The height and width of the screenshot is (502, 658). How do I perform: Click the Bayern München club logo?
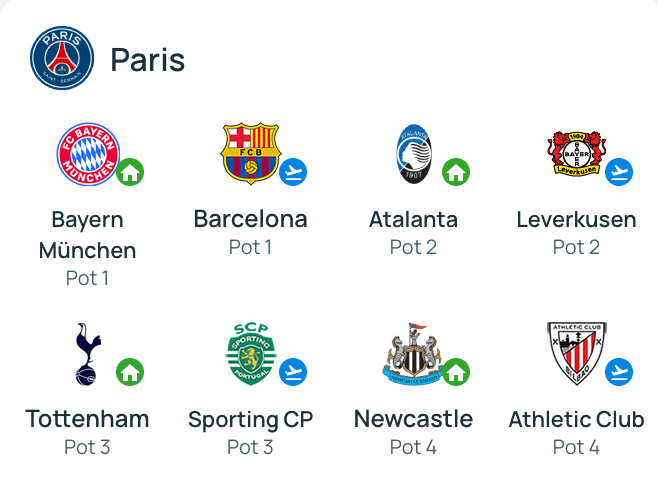point(87,154)
